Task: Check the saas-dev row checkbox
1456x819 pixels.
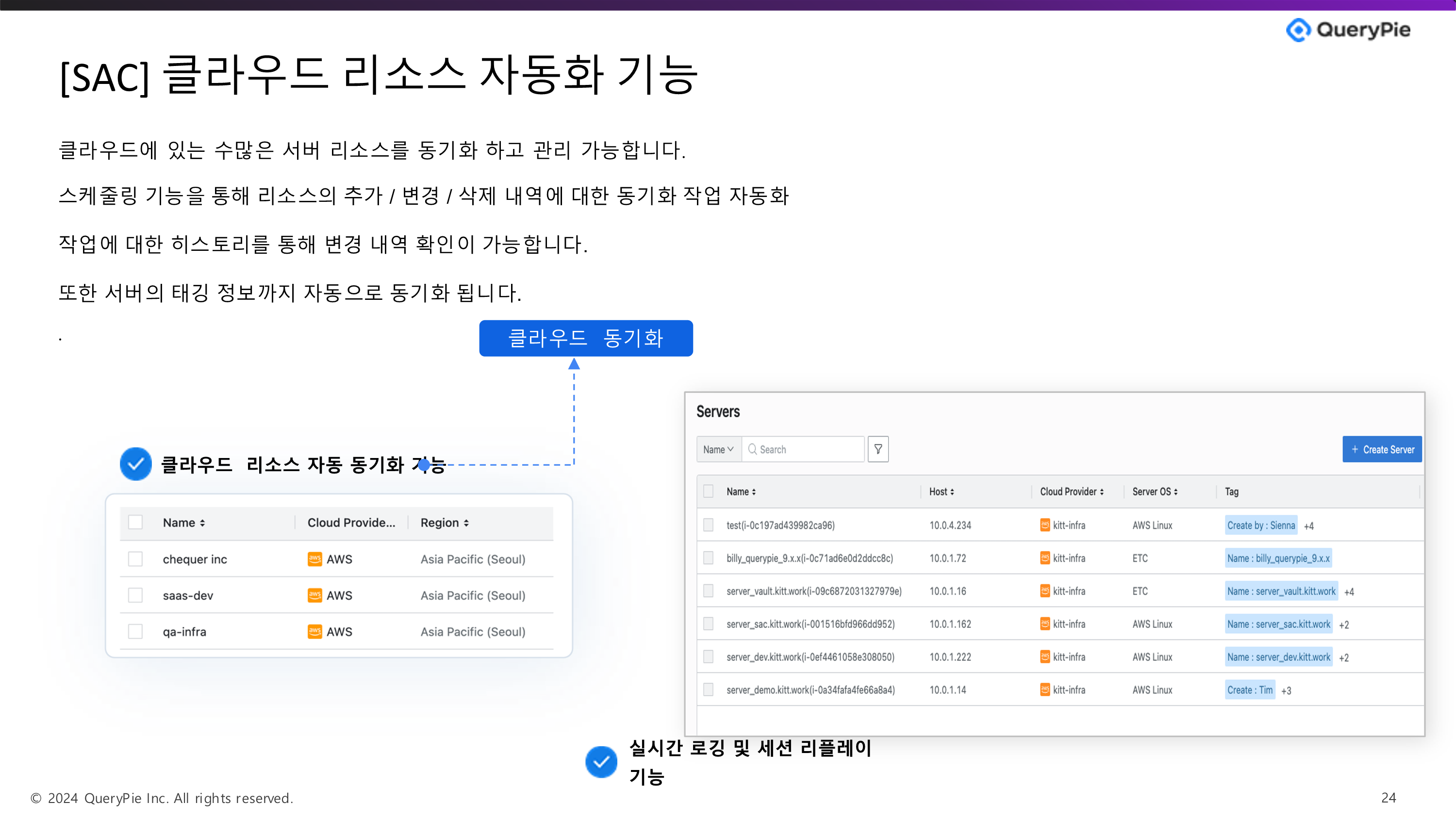Action: 135,595
